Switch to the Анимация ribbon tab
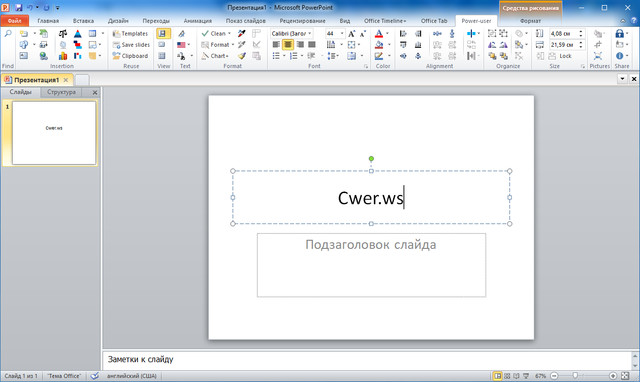640x382 pixels. 198,21
